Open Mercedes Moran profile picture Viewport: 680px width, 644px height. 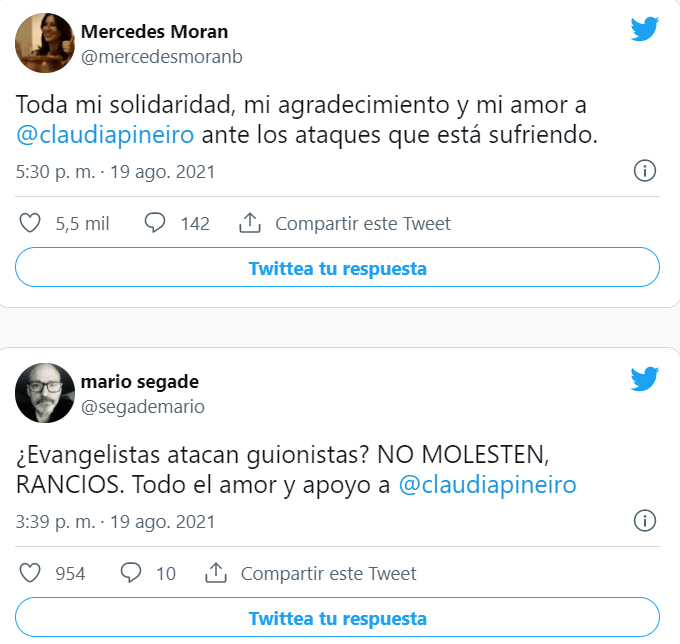[x=45, y=43]
